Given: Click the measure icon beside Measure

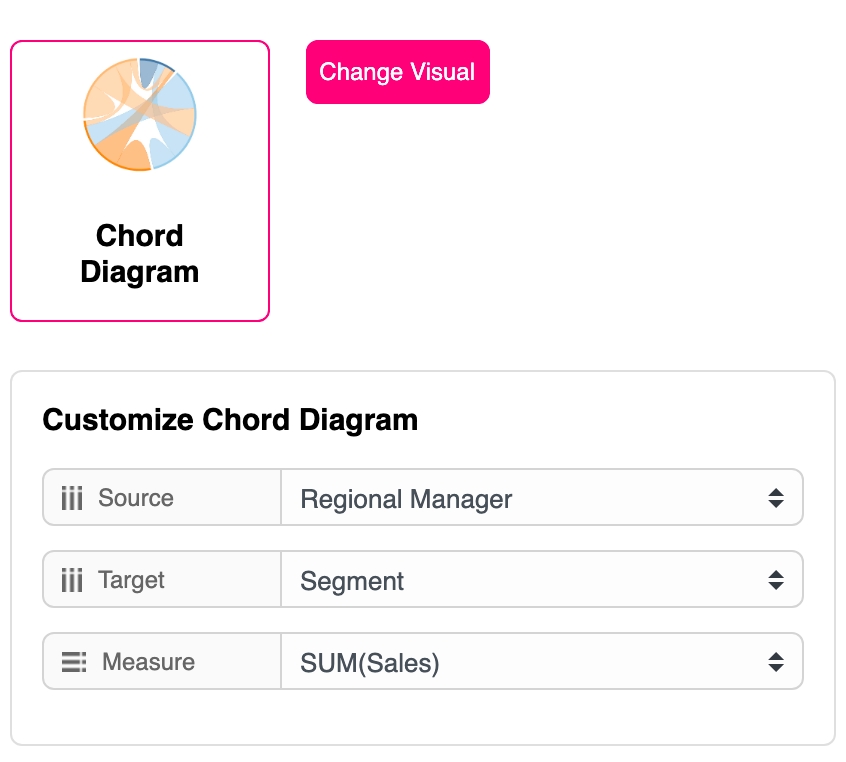Looking at the screenshot, I should [x=74, y=662].
